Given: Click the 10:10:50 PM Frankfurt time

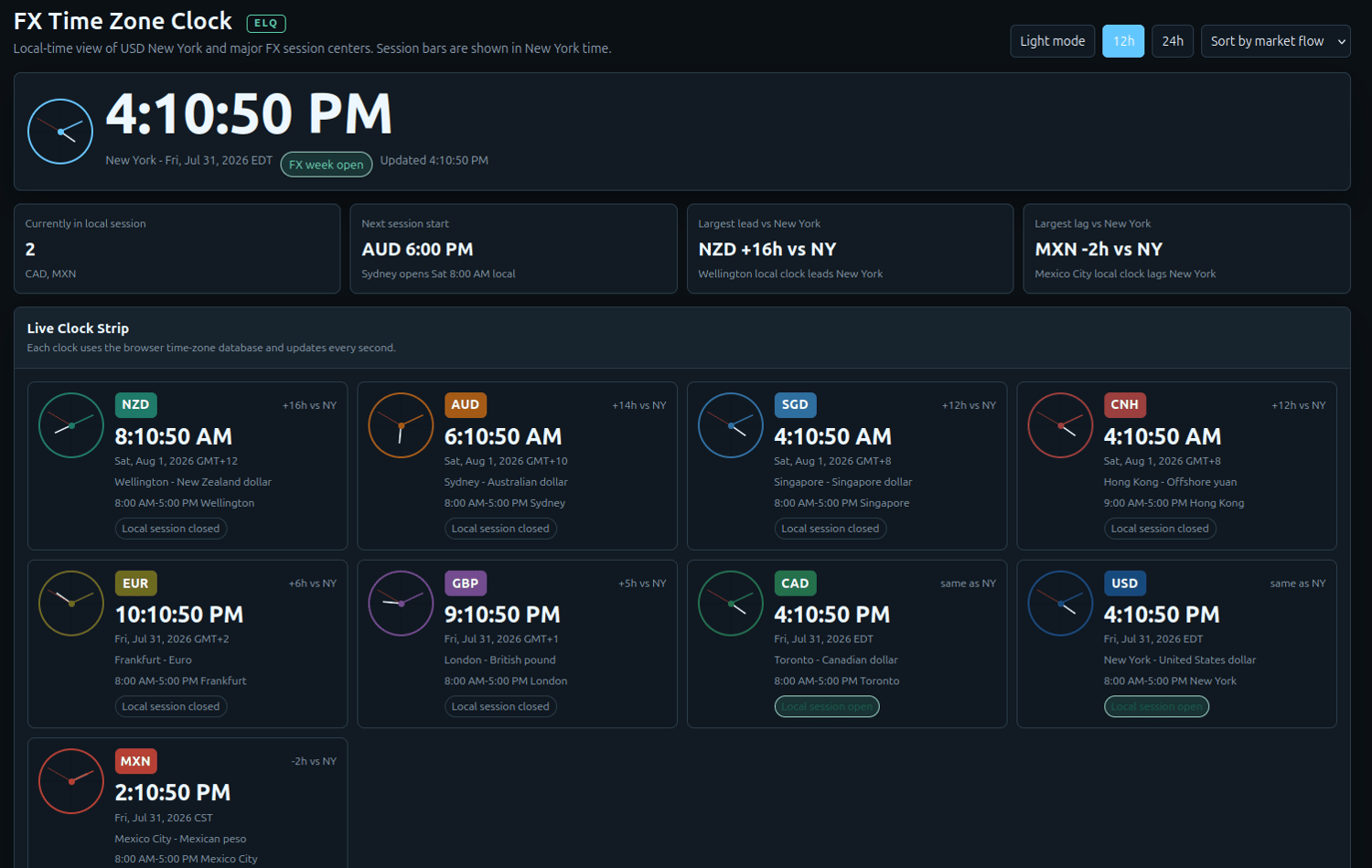Looking at the screenshot, I should point(179,615).
